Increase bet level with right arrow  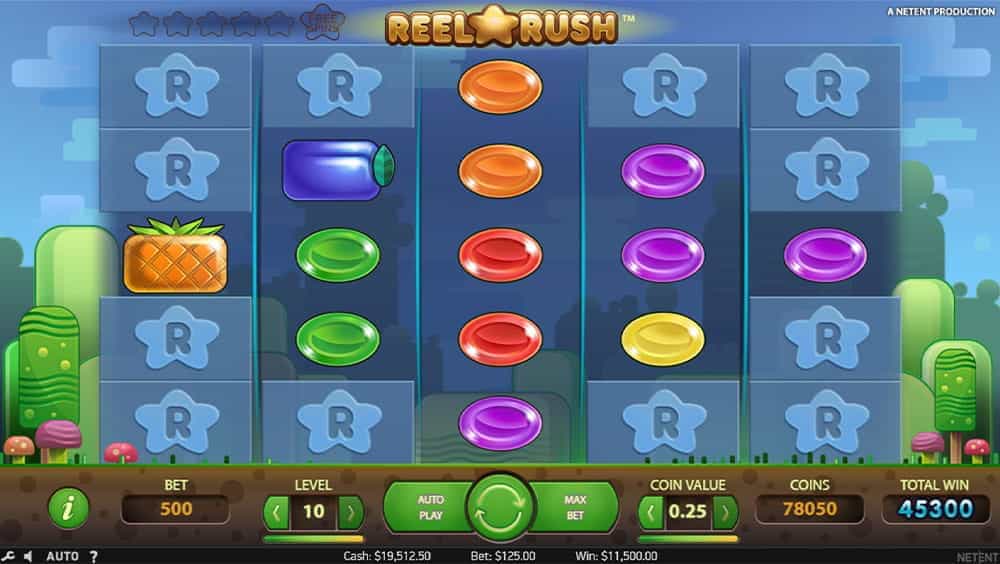(x=351, y=512)
